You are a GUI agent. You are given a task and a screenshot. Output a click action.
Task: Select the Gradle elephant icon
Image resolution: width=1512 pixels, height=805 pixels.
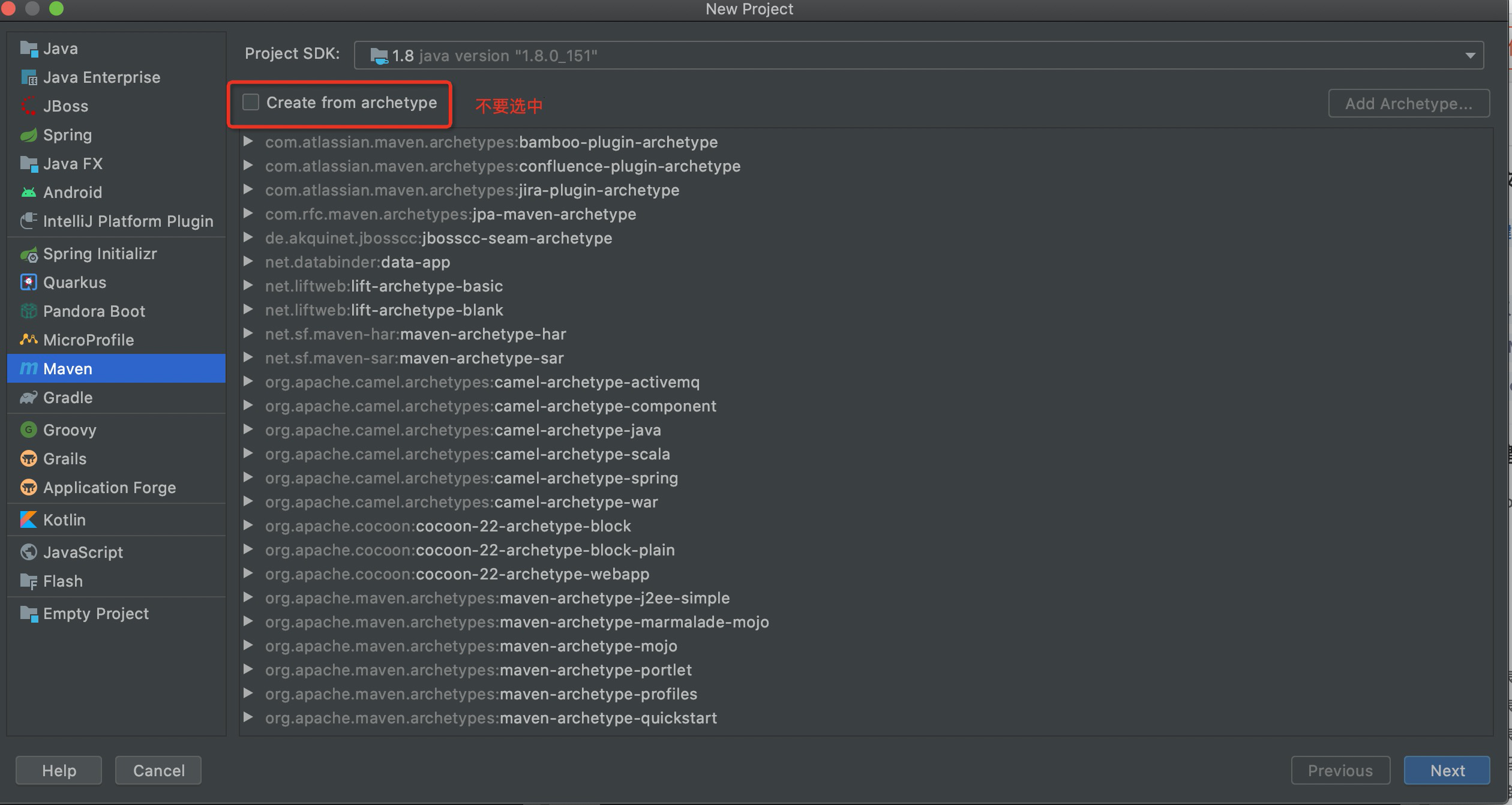[28, 398]
